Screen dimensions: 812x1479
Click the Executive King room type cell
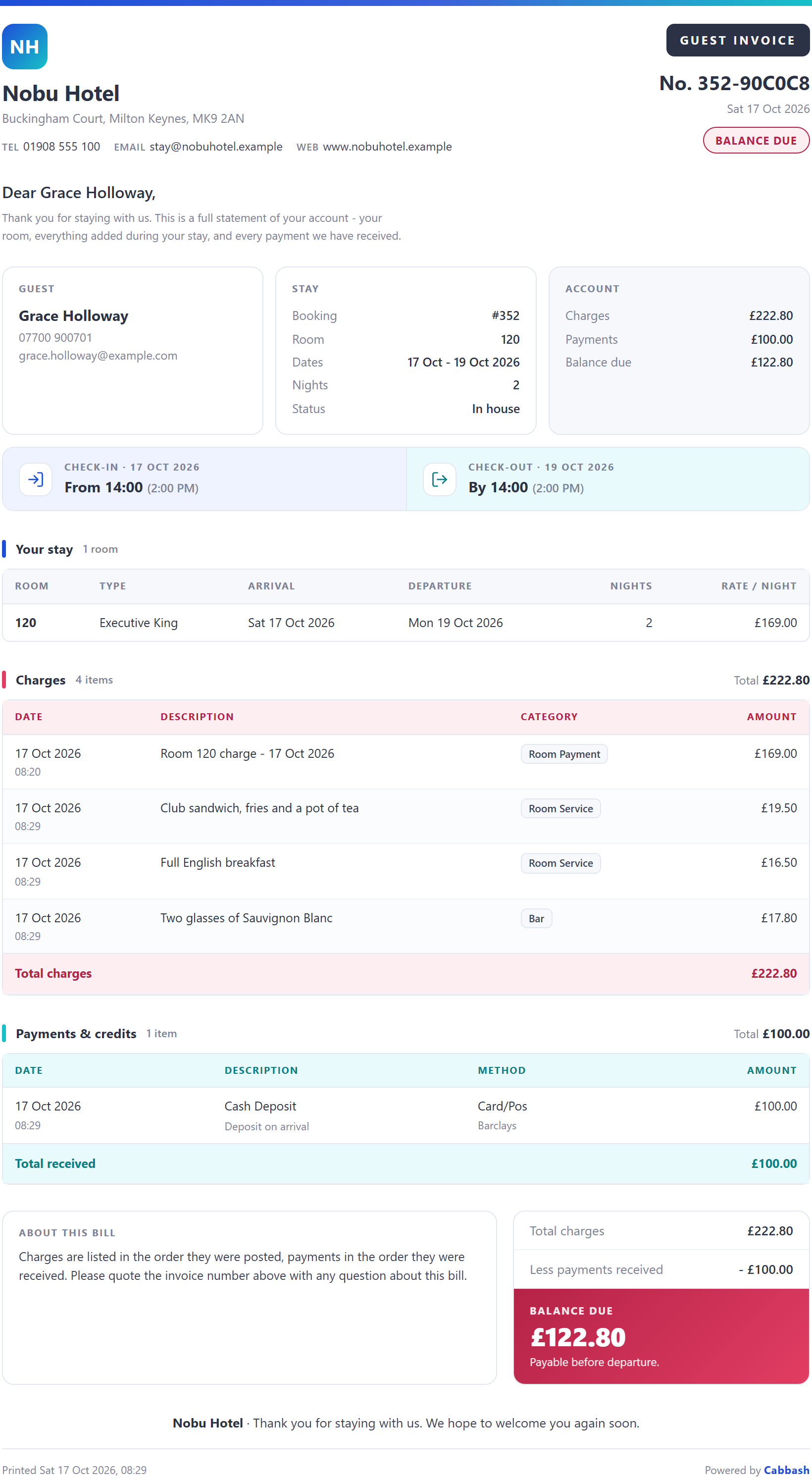point(138,623)
